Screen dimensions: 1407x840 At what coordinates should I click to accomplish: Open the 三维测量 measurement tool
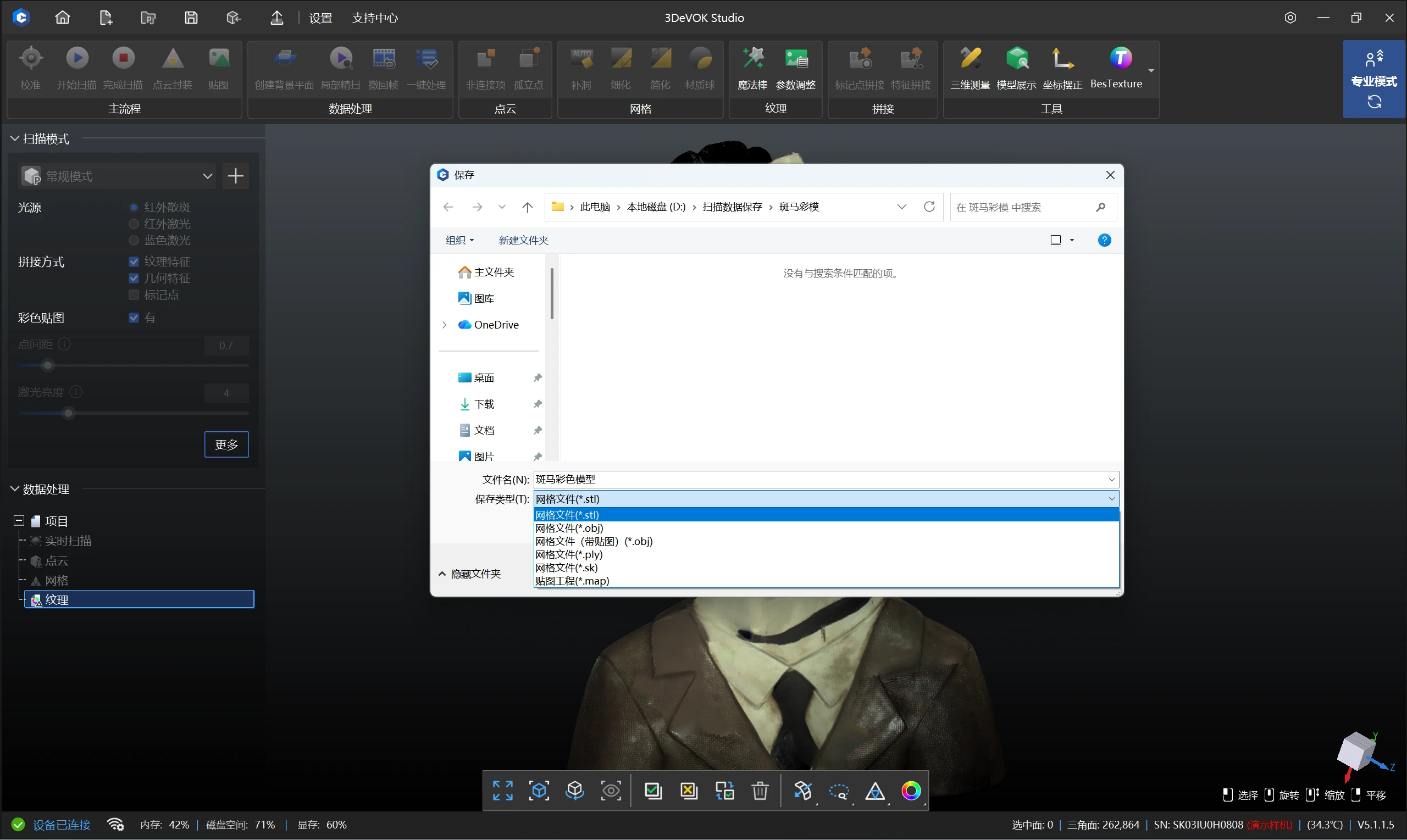tap(970, 67)
